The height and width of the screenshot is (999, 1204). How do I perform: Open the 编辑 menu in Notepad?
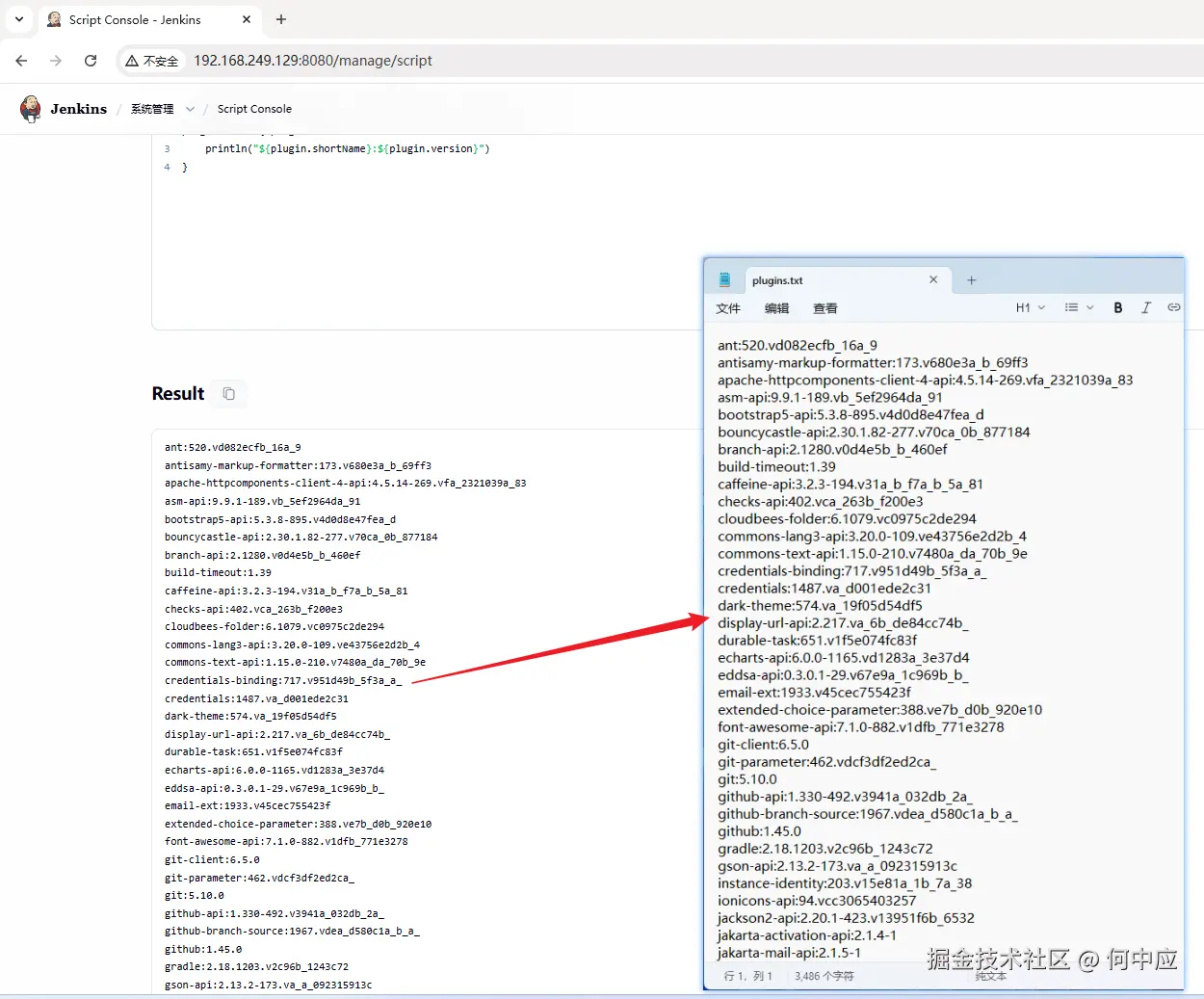[x=776, y=308]
